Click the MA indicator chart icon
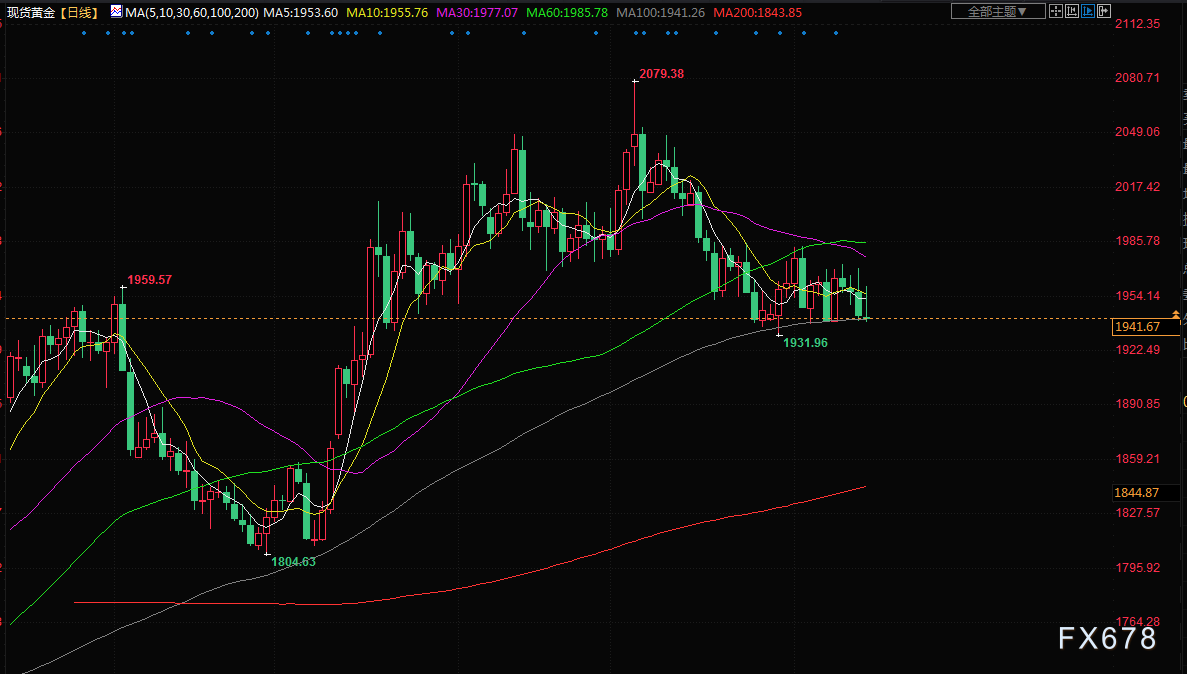 click(x=116, y=11)
